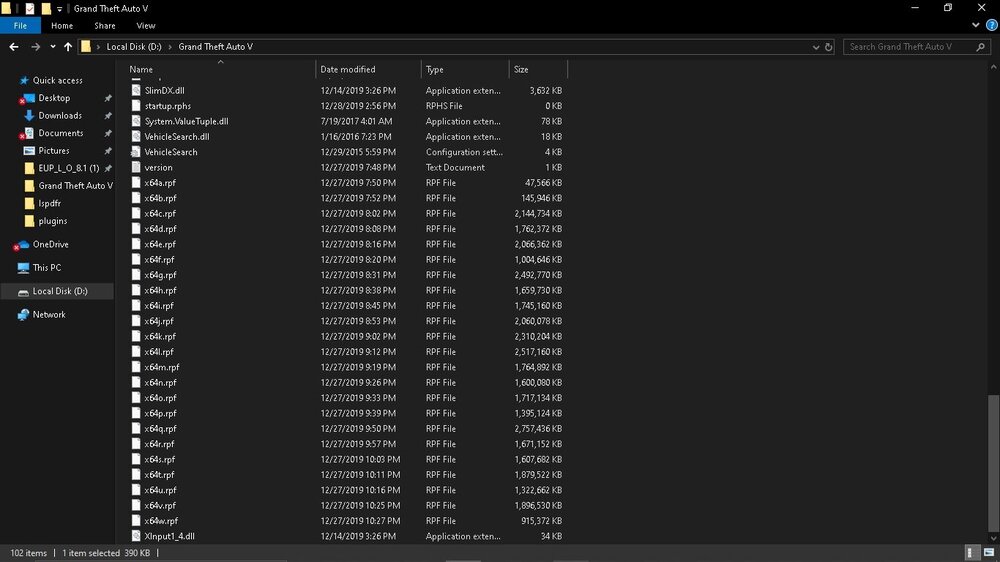Screen dimensions: 1000x562
Task: Switch to Large icons view in status bar
Action: coord(989,552)
